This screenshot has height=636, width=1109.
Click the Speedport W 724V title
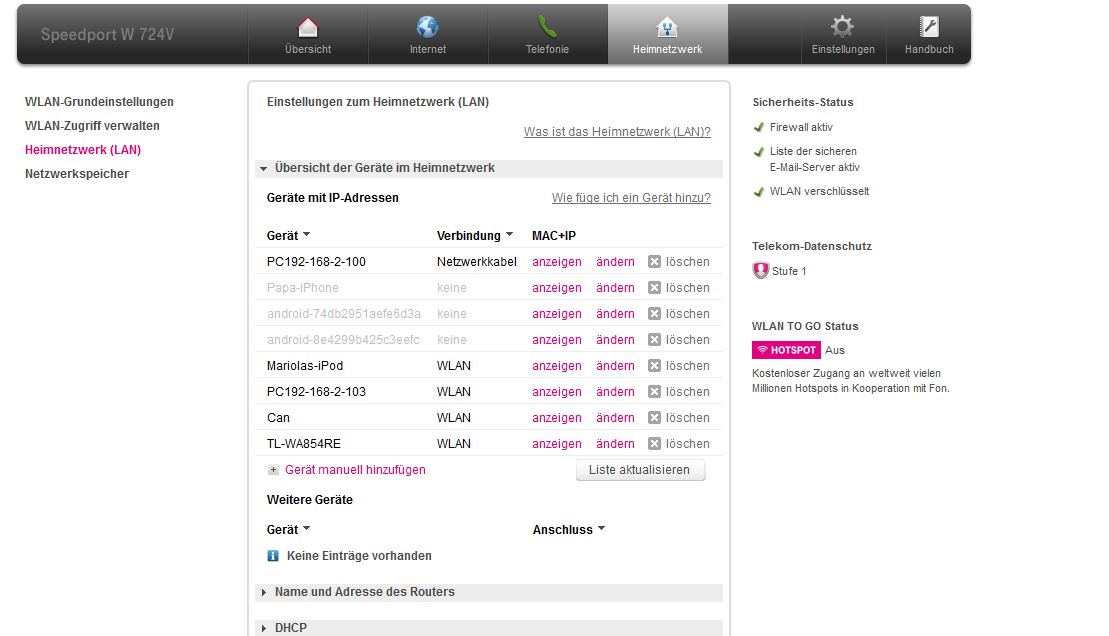[x=108, y=35]
